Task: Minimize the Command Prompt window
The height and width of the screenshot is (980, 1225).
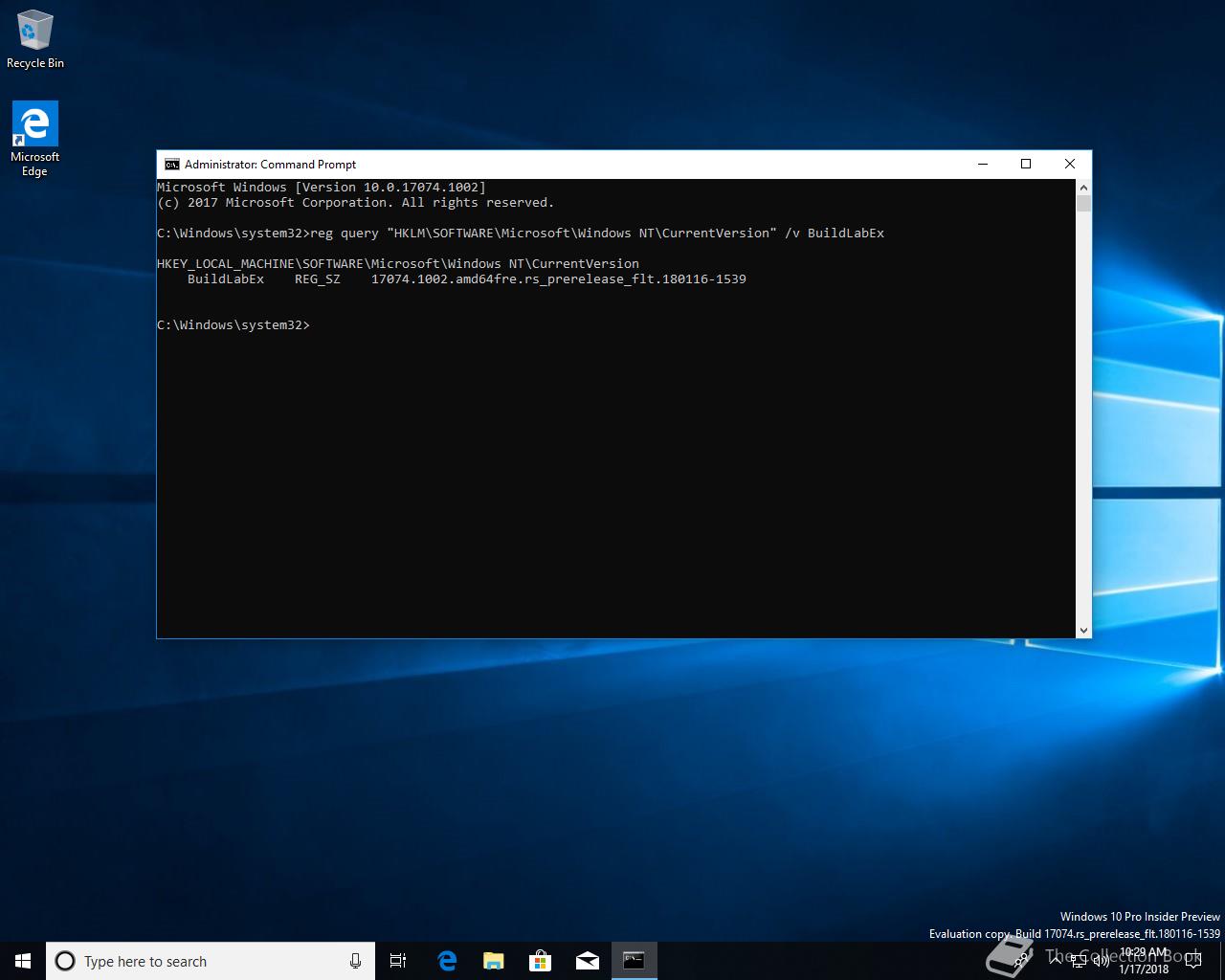Action: (x=982, y=165)
